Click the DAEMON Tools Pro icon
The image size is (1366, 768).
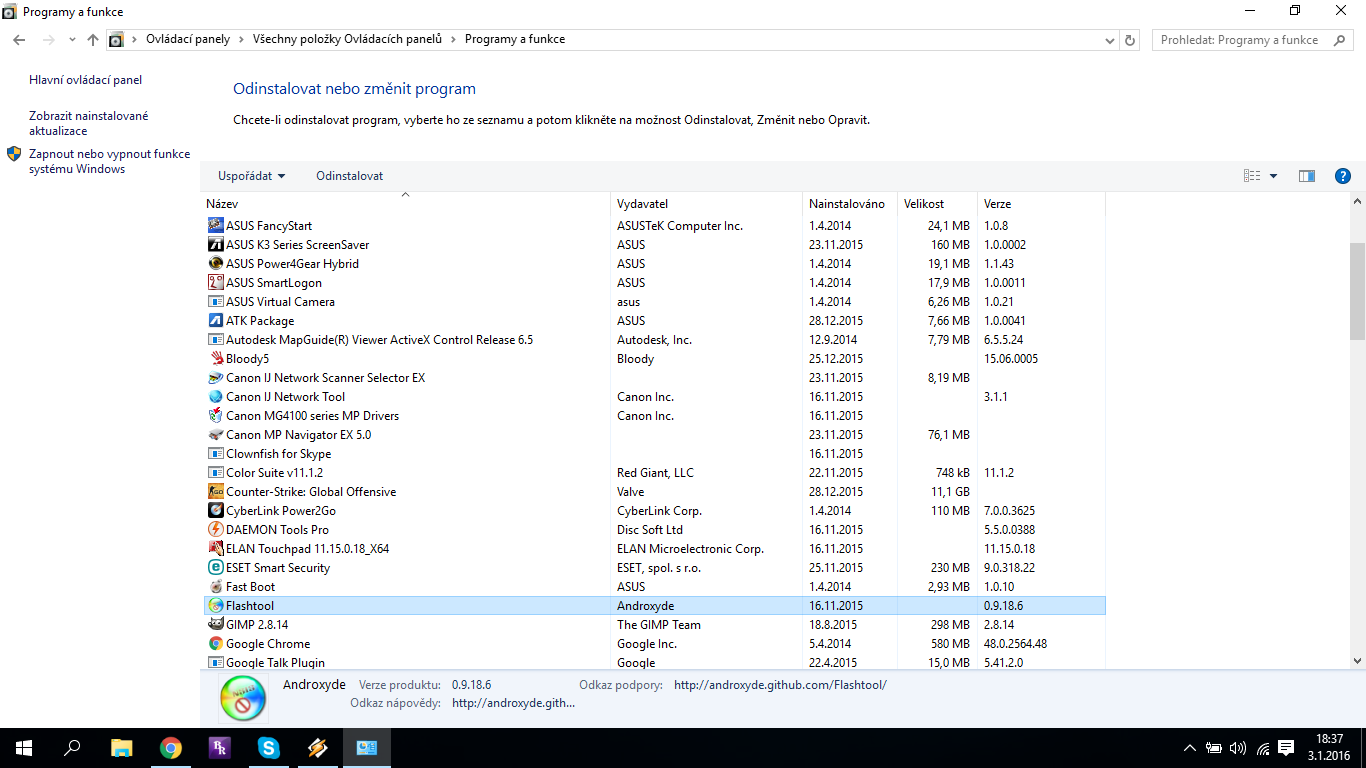[215, 530]
